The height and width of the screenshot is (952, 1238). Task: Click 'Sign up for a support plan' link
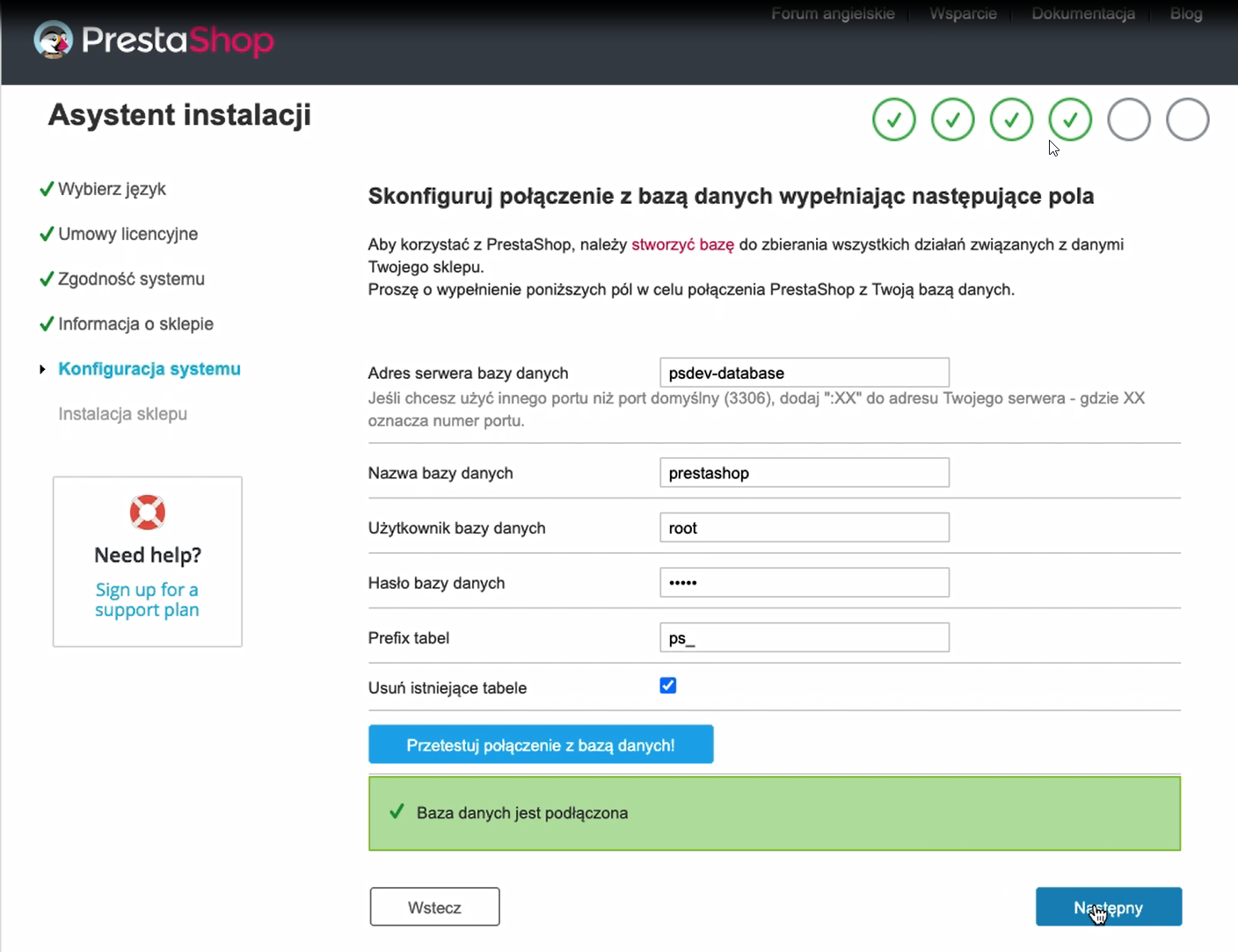click(x=147, y=600)
